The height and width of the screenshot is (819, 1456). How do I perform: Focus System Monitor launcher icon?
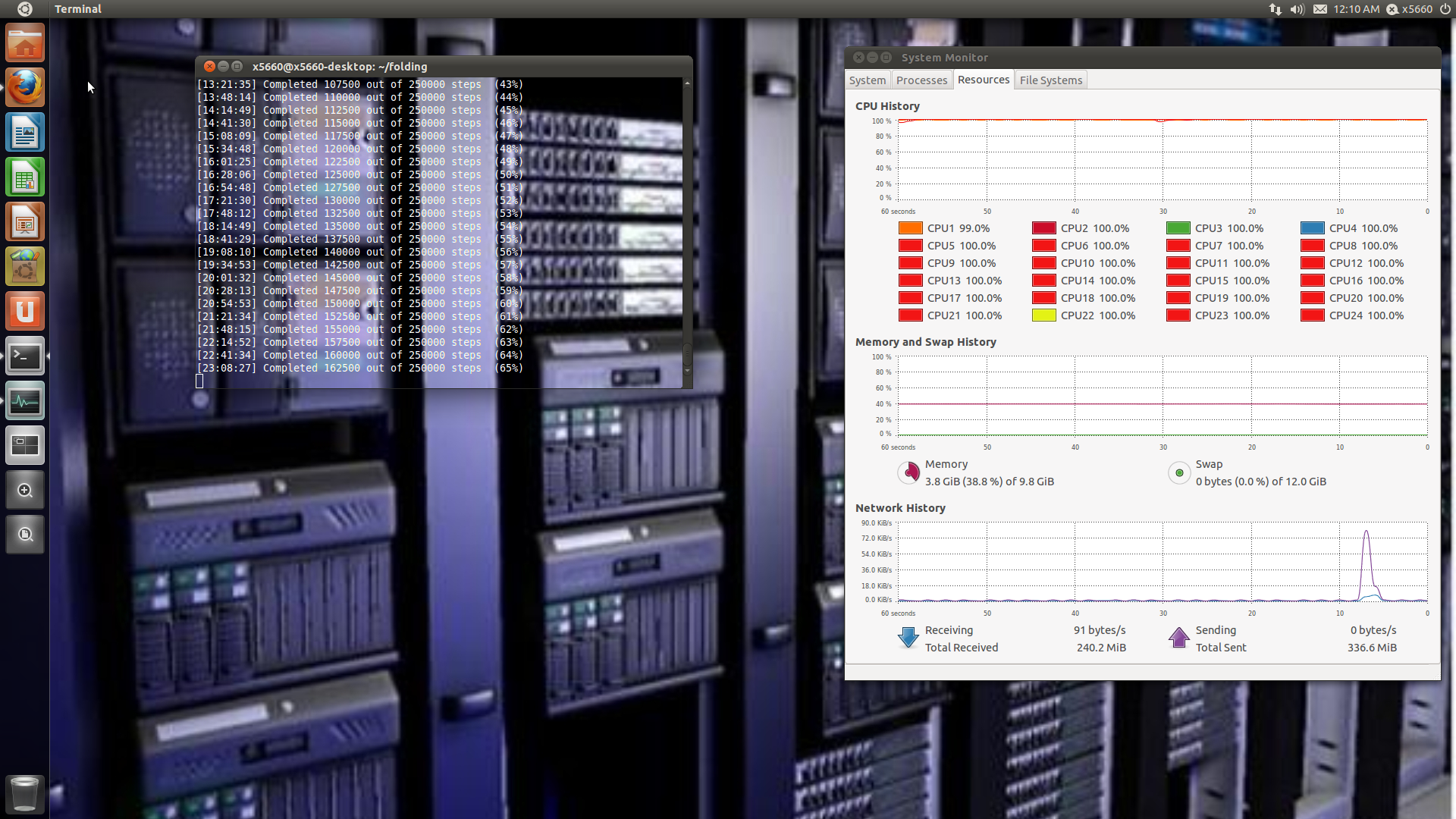(x=25, y=401)
